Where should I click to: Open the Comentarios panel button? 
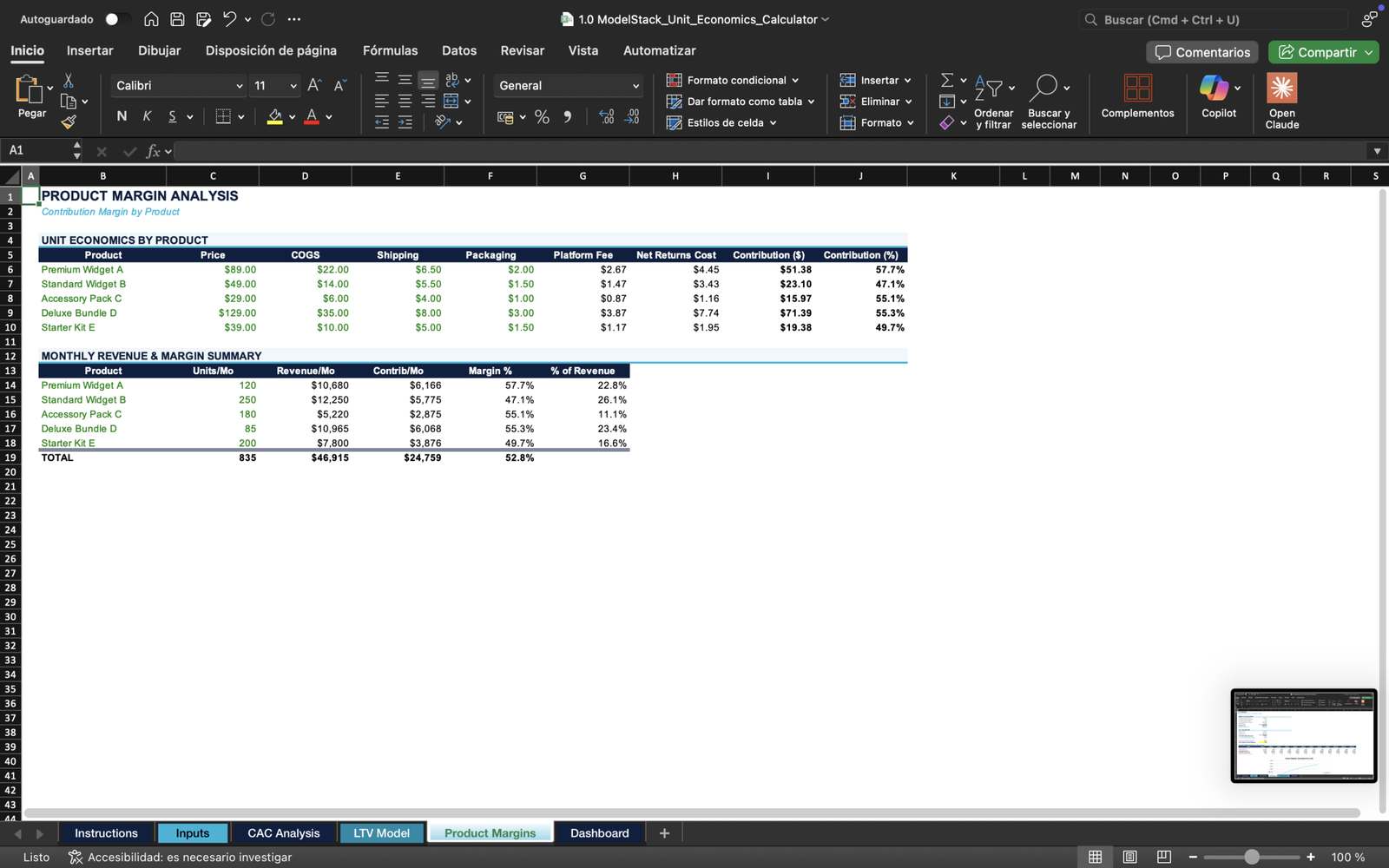pyautogui.click(x=1202, y=52)
